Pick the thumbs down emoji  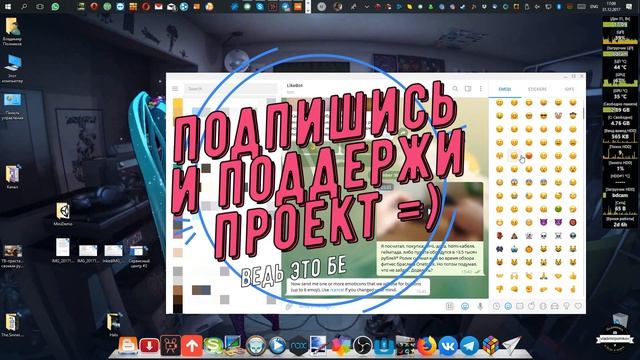[499, 289]
